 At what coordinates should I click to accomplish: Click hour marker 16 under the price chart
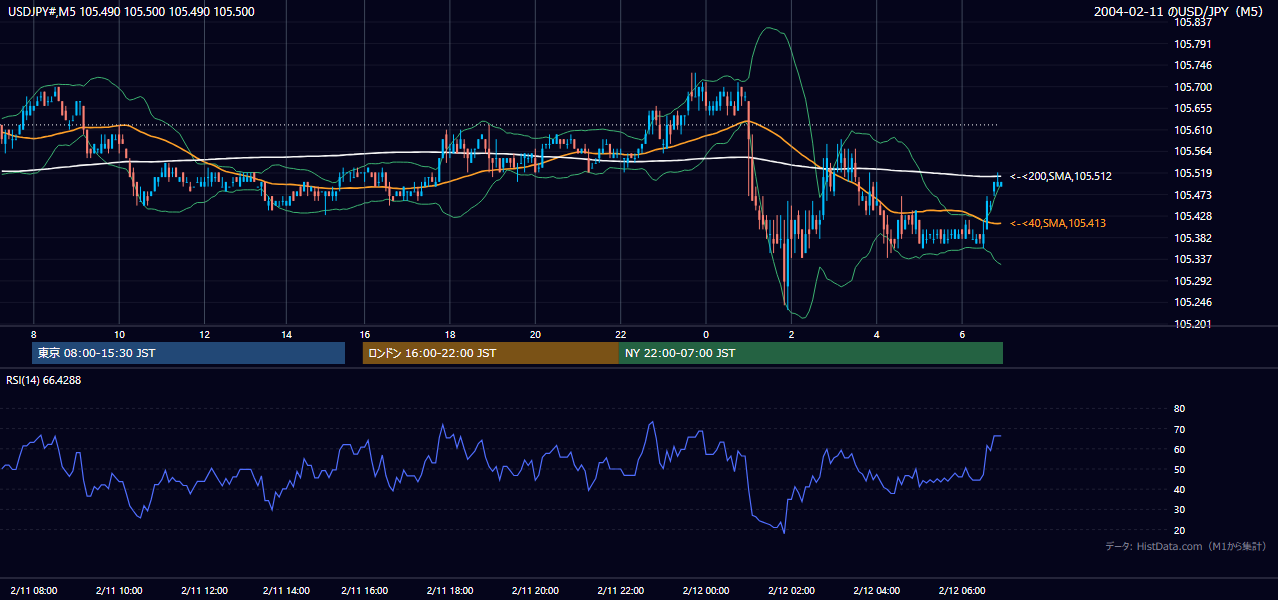tap(365, 334)
